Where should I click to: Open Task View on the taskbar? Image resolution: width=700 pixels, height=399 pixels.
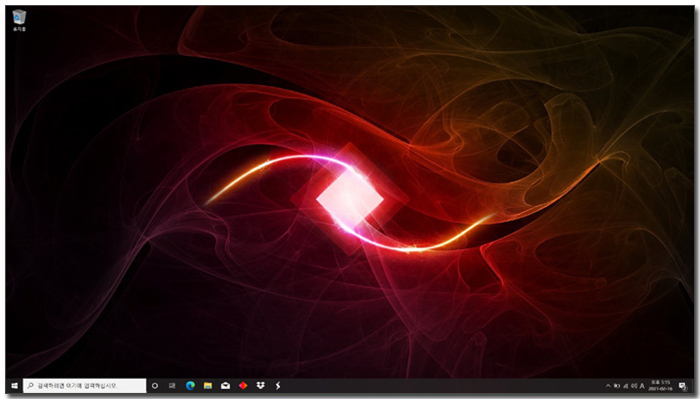click(172, 386)
